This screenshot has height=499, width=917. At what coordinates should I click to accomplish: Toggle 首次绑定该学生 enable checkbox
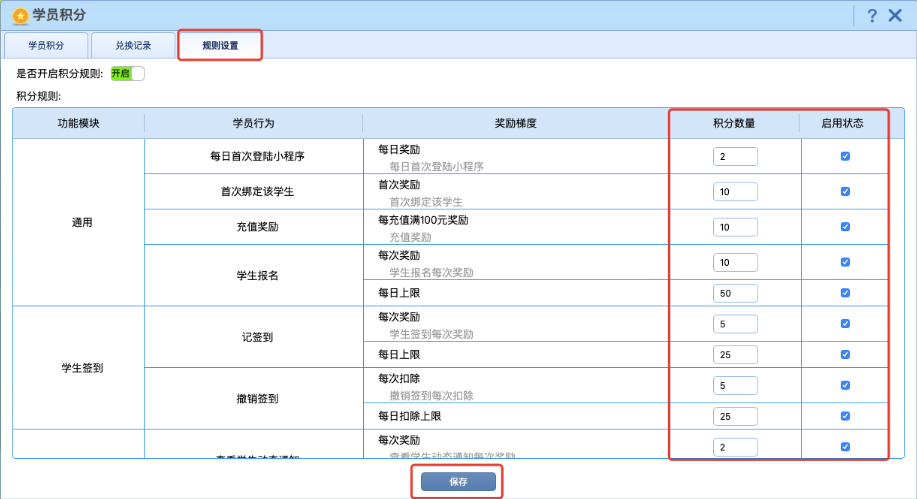(x=845, y=191)
